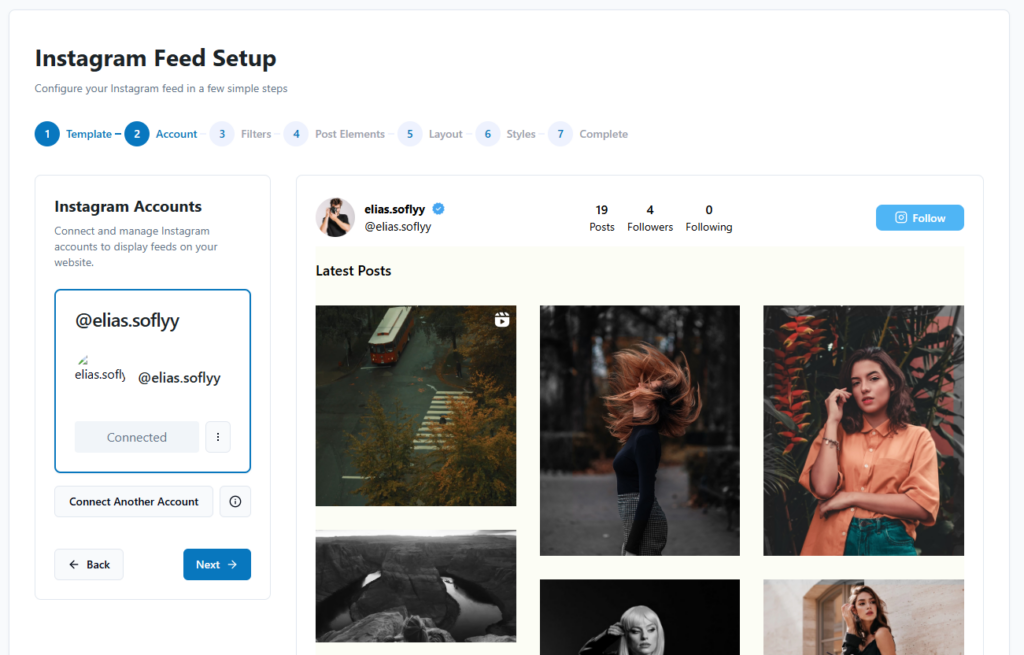The image size is (1024, 655).
Task: Click the Instagram logo inside the Follow button
Action: 900,217
